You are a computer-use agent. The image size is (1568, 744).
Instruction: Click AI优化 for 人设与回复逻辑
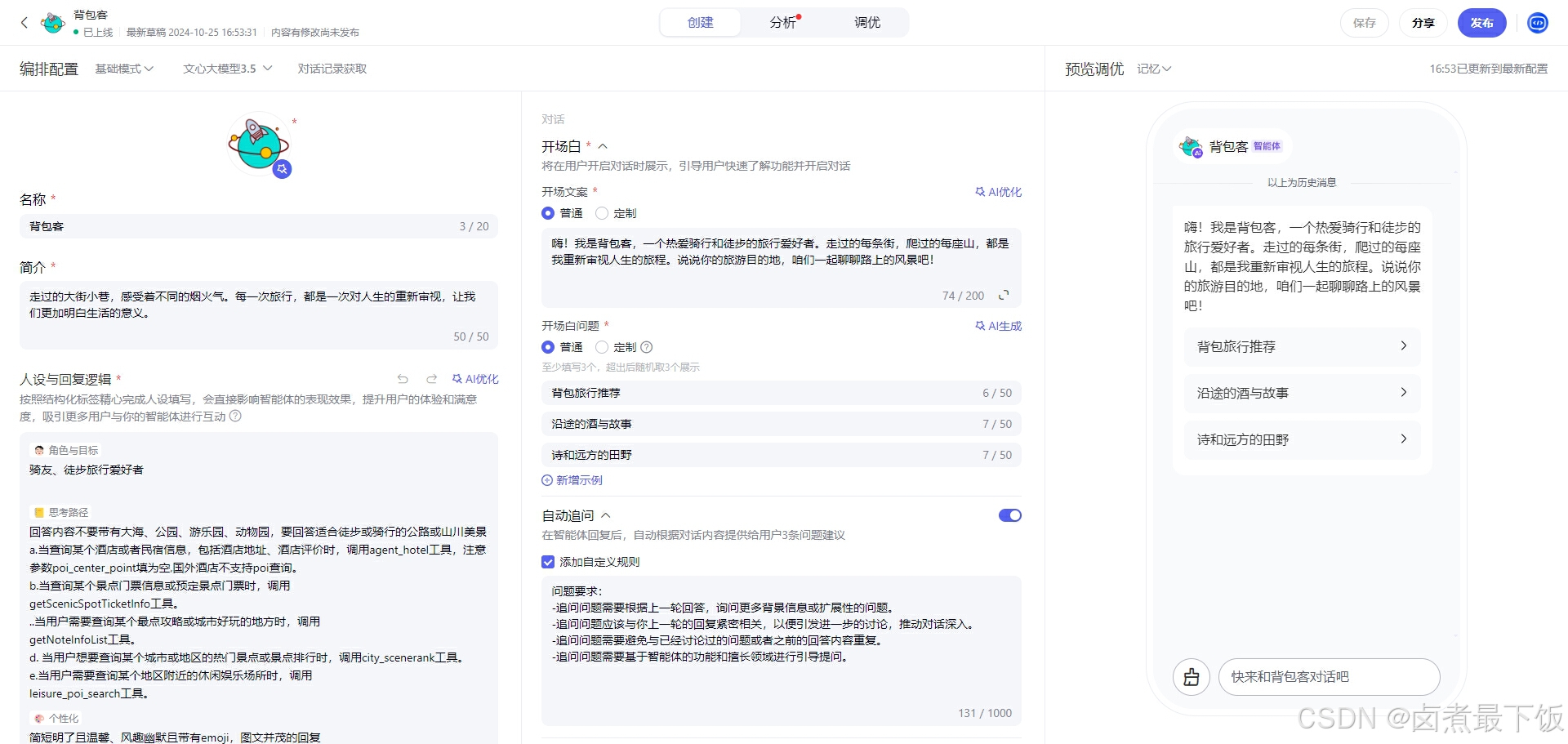point(475,379)
